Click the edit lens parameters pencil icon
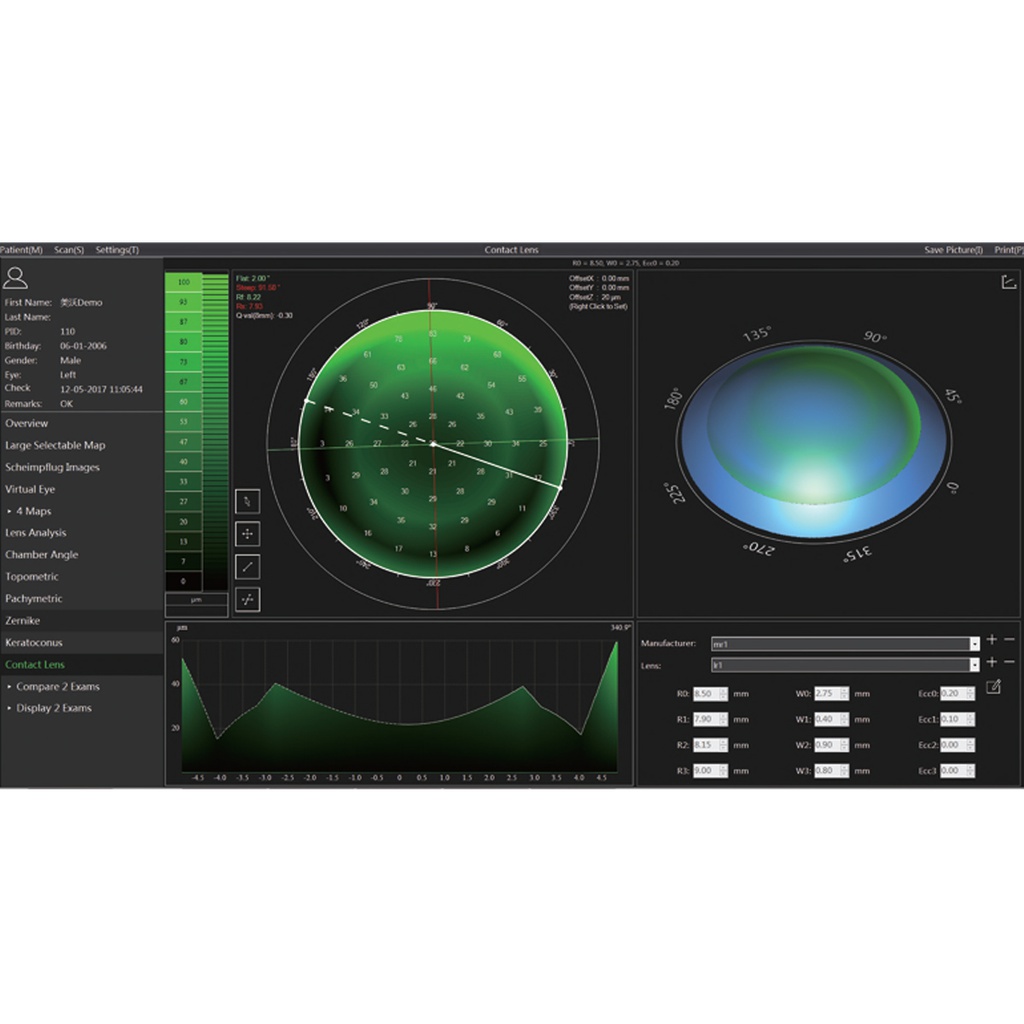Screen dimensions: 1024x1024 (993, 687)
